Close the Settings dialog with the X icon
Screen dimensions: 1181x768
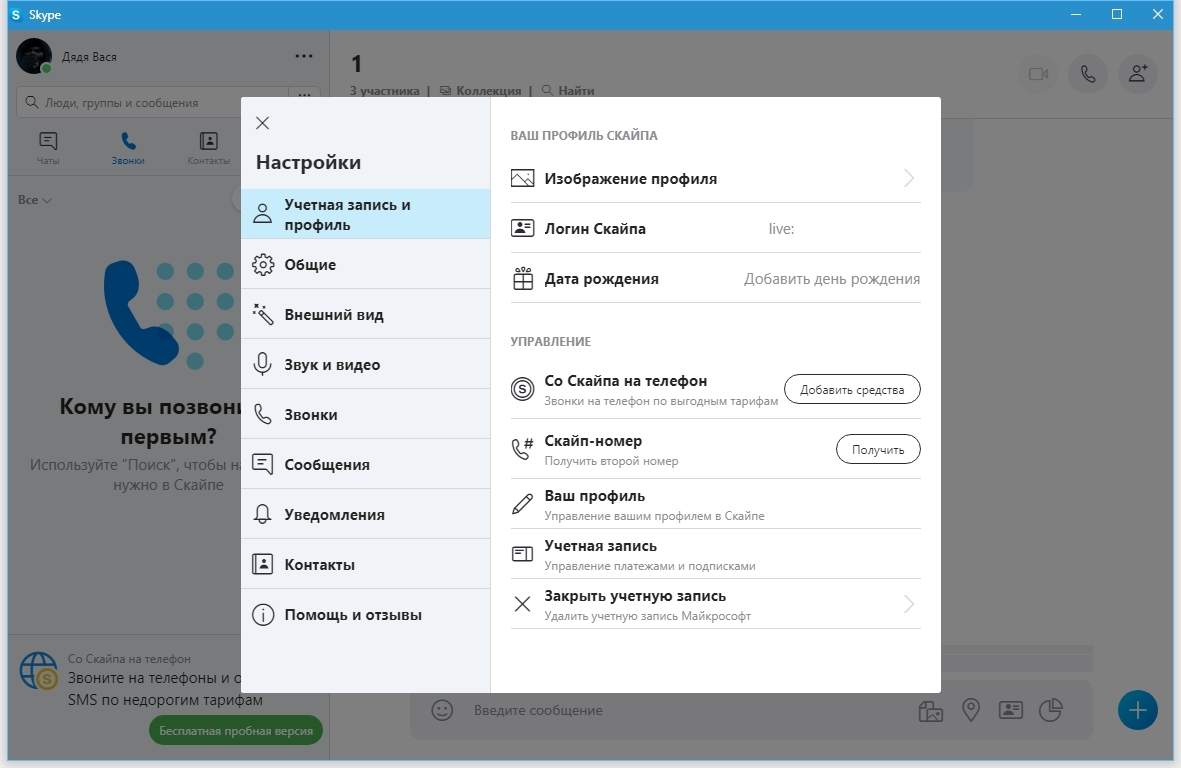262,123
